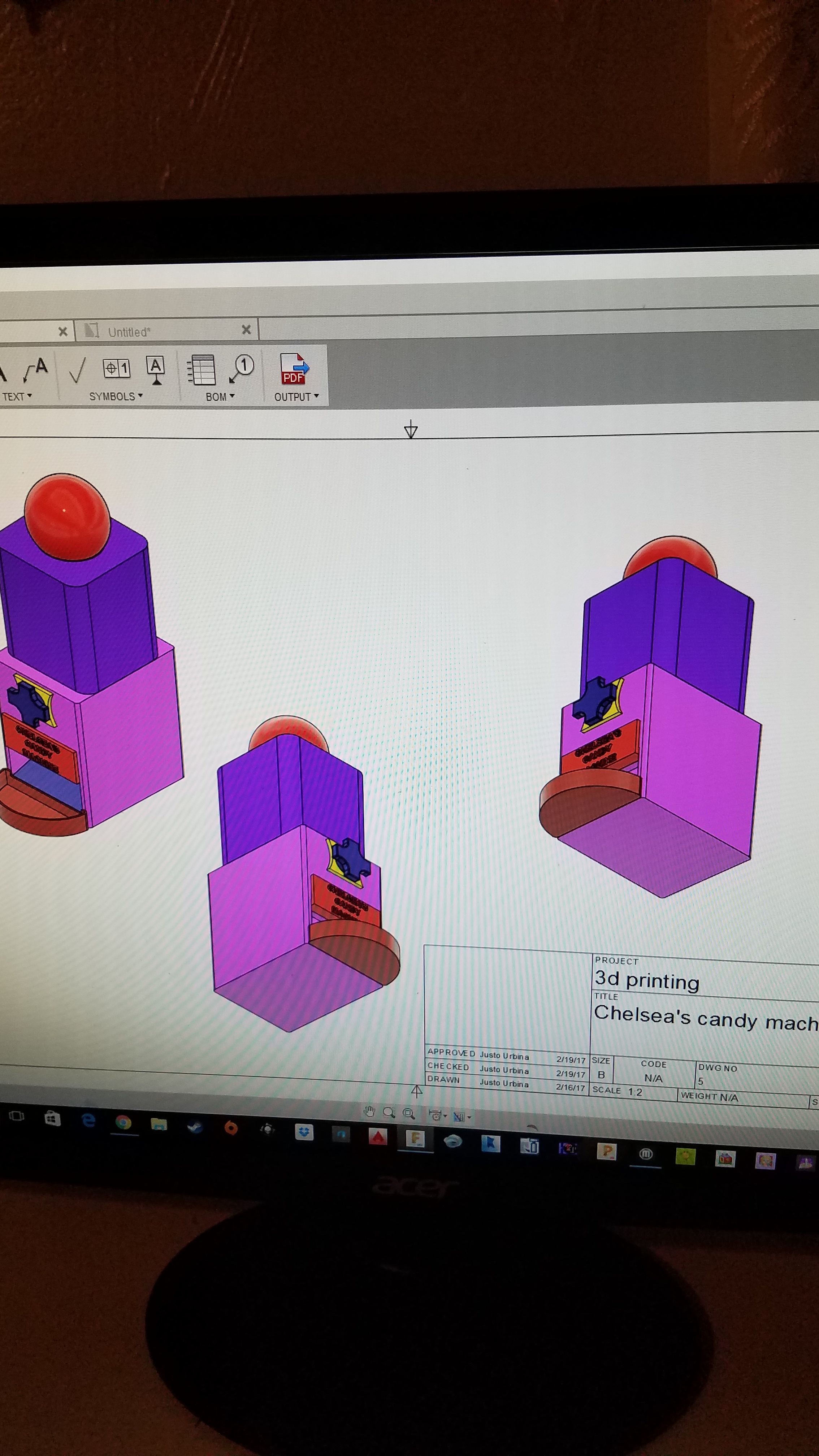Click the Balloon callout tool
This screenshot has height=1456, width=819.
[x=242, y=369]
